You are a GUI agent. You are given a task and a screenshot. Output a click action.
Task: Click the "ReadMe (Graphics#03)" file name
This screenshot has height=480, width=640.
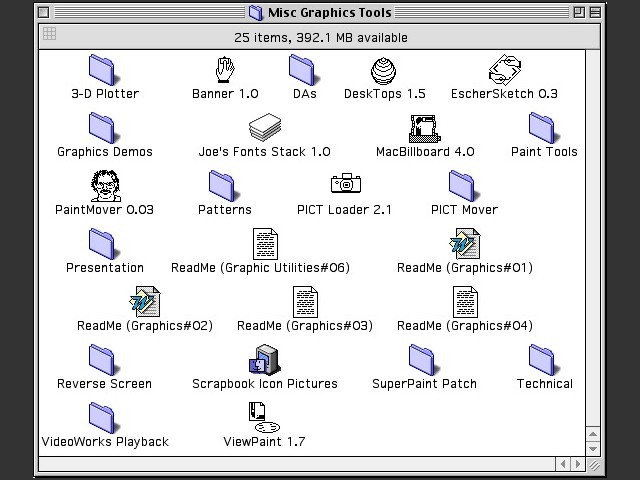point(305,326)
